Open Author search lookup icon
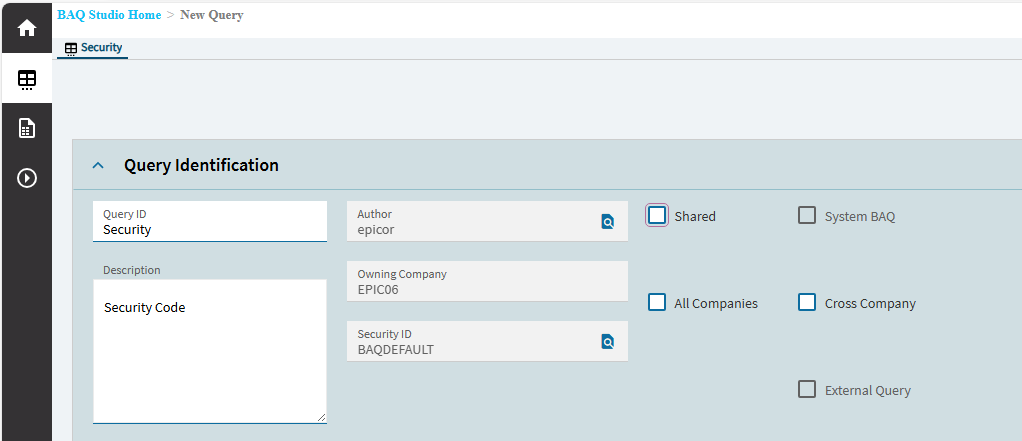Image resolution: width=1022 pixels, height=441 pixels. pyautogui.click(x=607, y=221)
